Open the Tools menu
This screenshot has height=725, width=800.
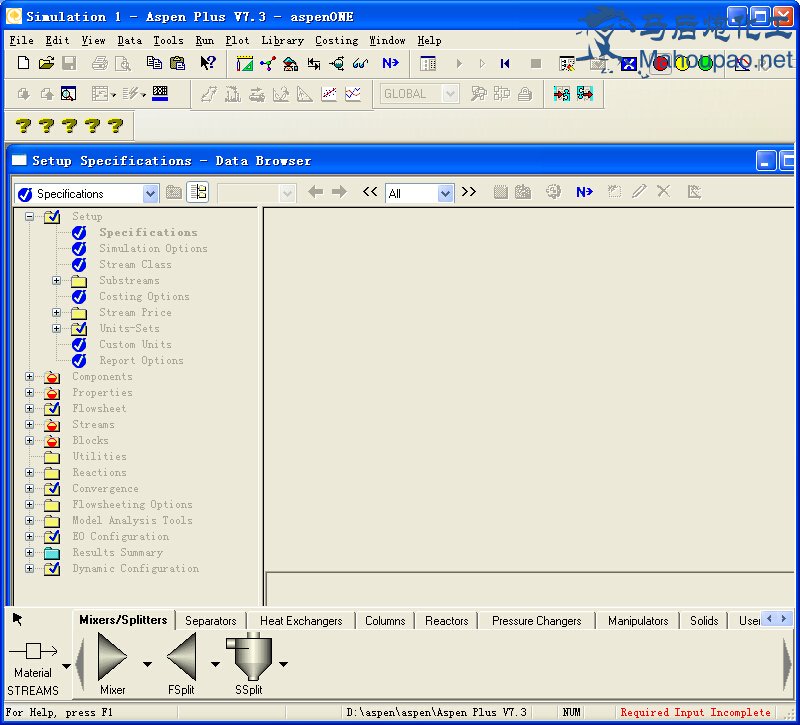click(168, 40)
